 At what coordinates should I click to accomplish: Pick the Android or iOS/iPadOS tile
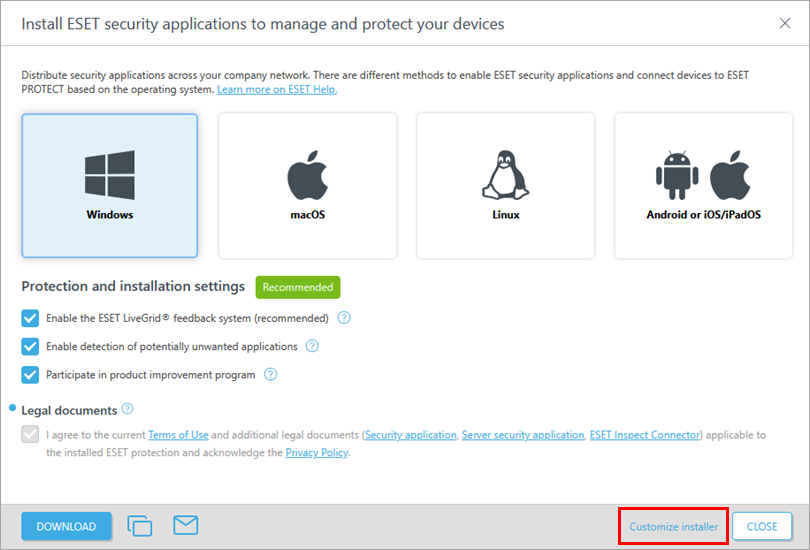click(x=703, y=185)
